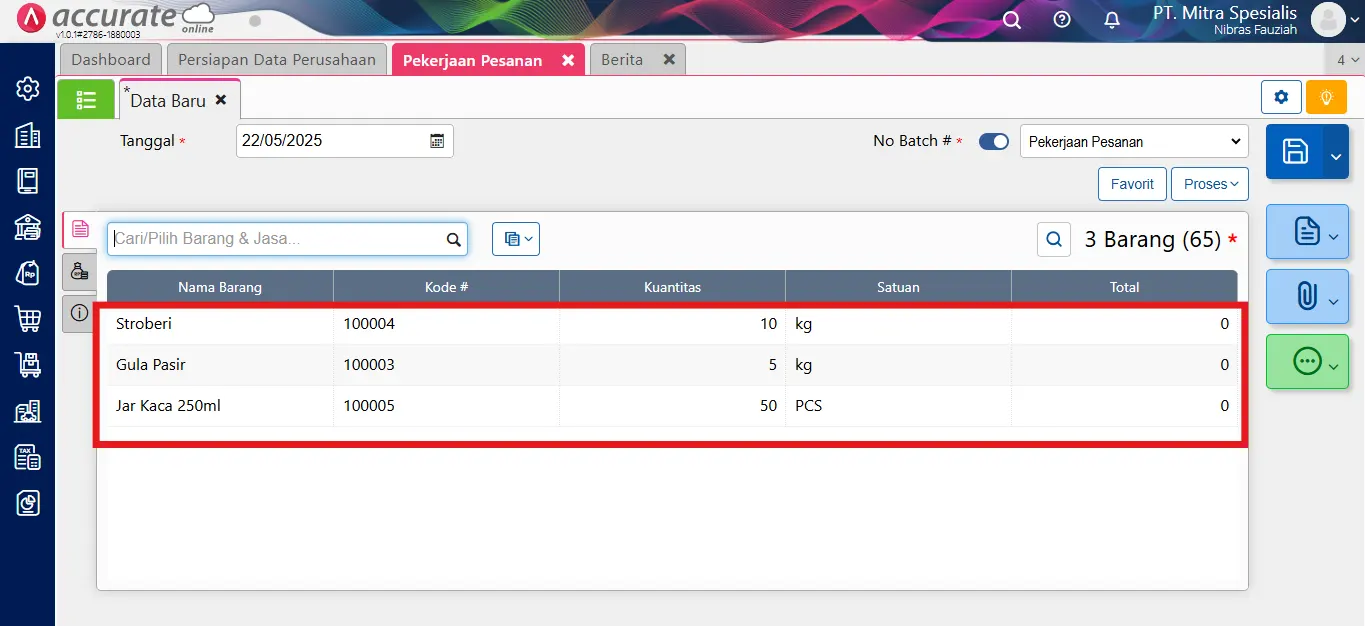Click the Kuantitas cell for Gula Pasir
The height and width of the screenshot is (626, 1365).
[672, 365]
